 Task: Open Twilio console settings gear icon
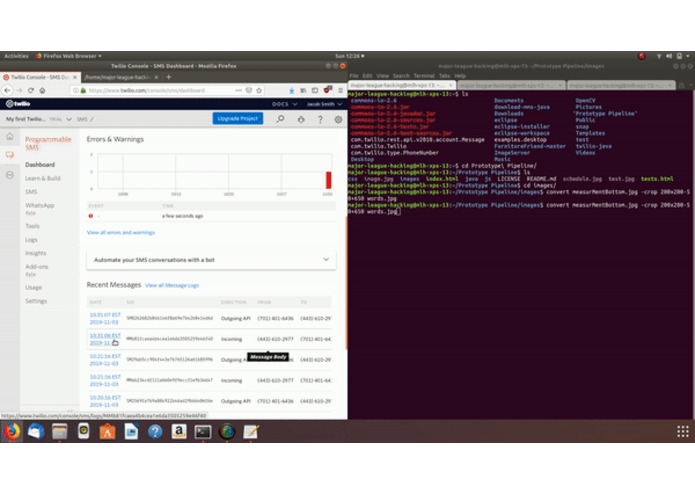point(338,119)
